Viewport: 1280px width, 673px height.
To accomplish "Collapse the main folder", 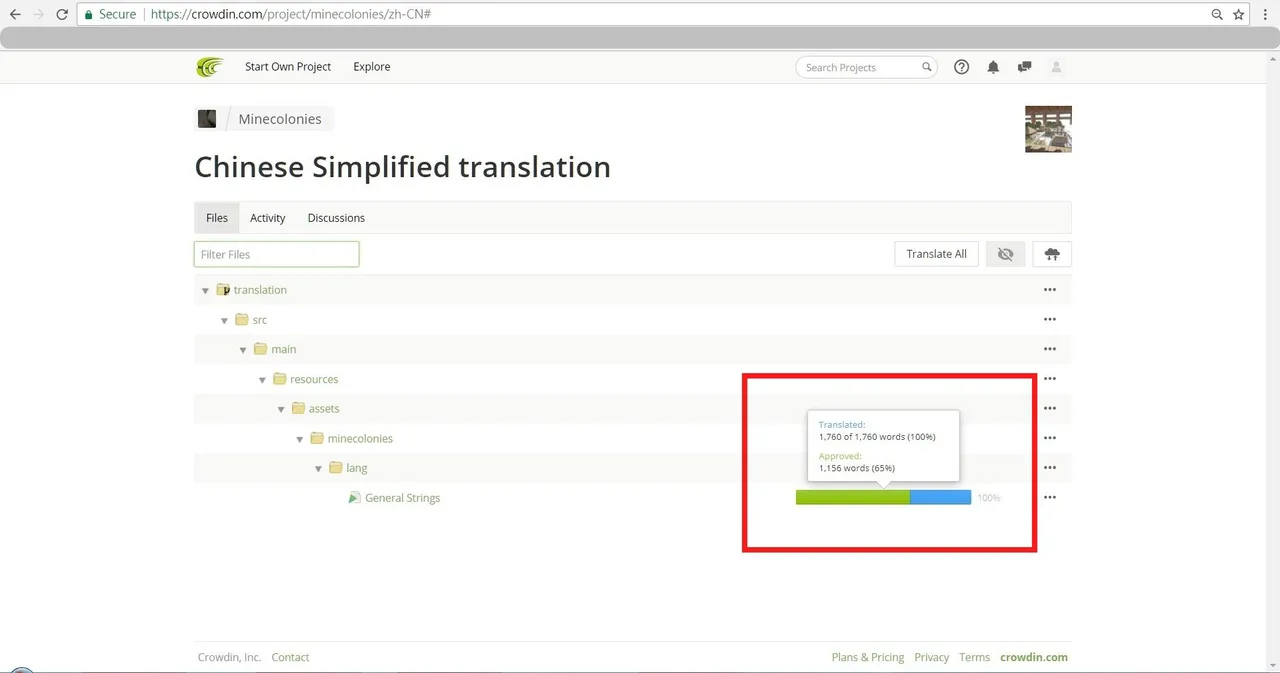I will pos(243,350).
